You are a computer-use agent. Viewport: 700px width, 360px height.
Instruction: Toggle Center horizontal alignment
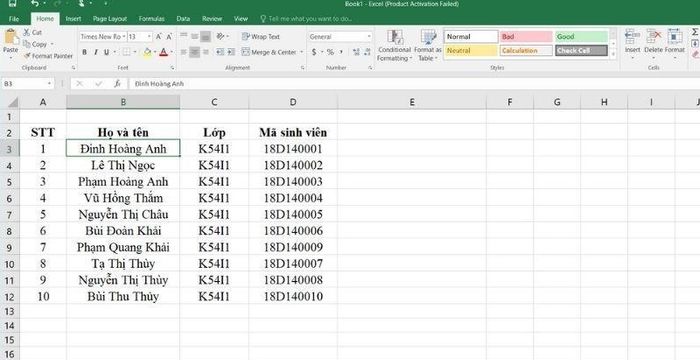tap(194, 52)
